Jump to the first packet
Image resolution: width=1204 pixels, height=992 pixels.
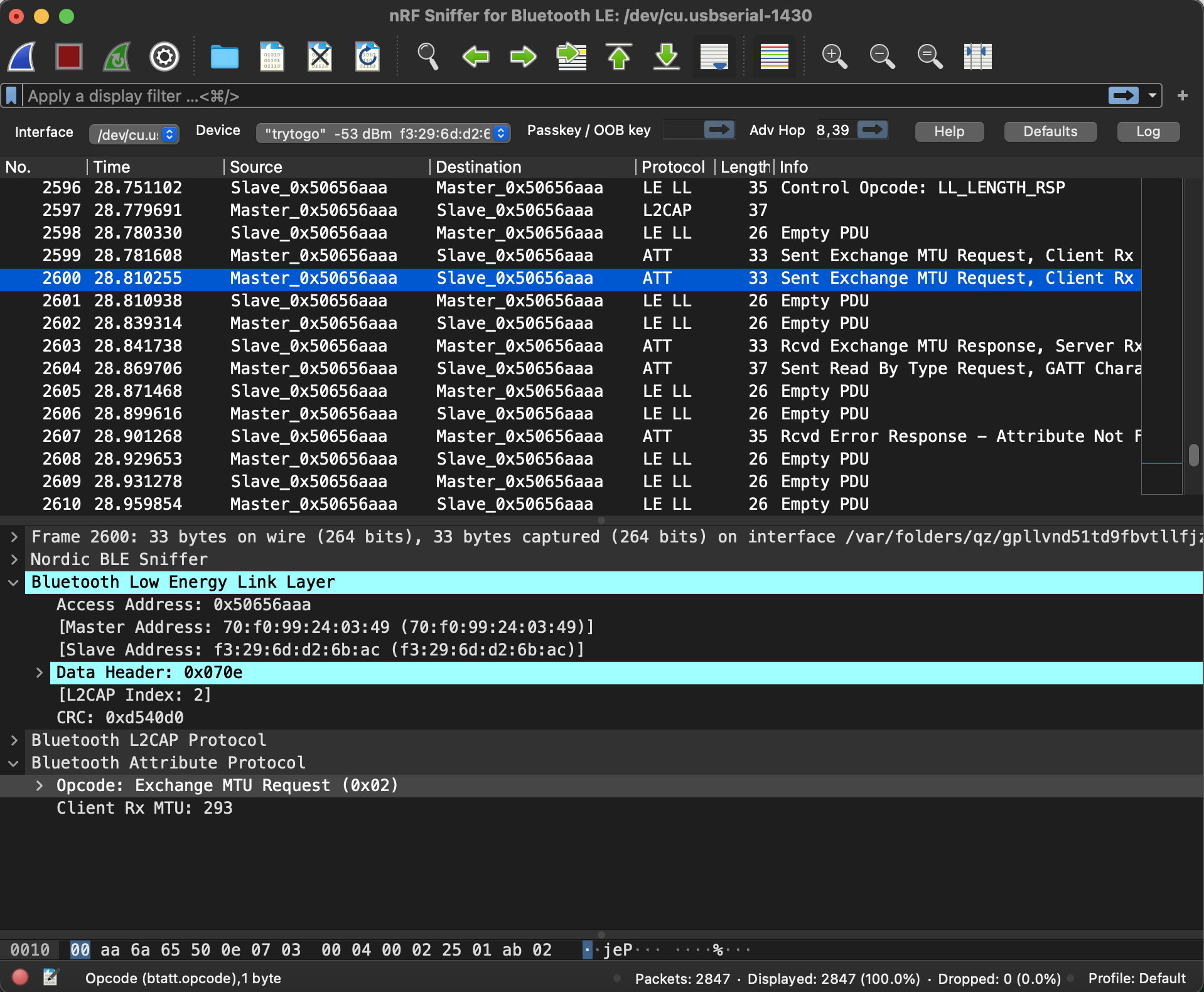(619, 57)
